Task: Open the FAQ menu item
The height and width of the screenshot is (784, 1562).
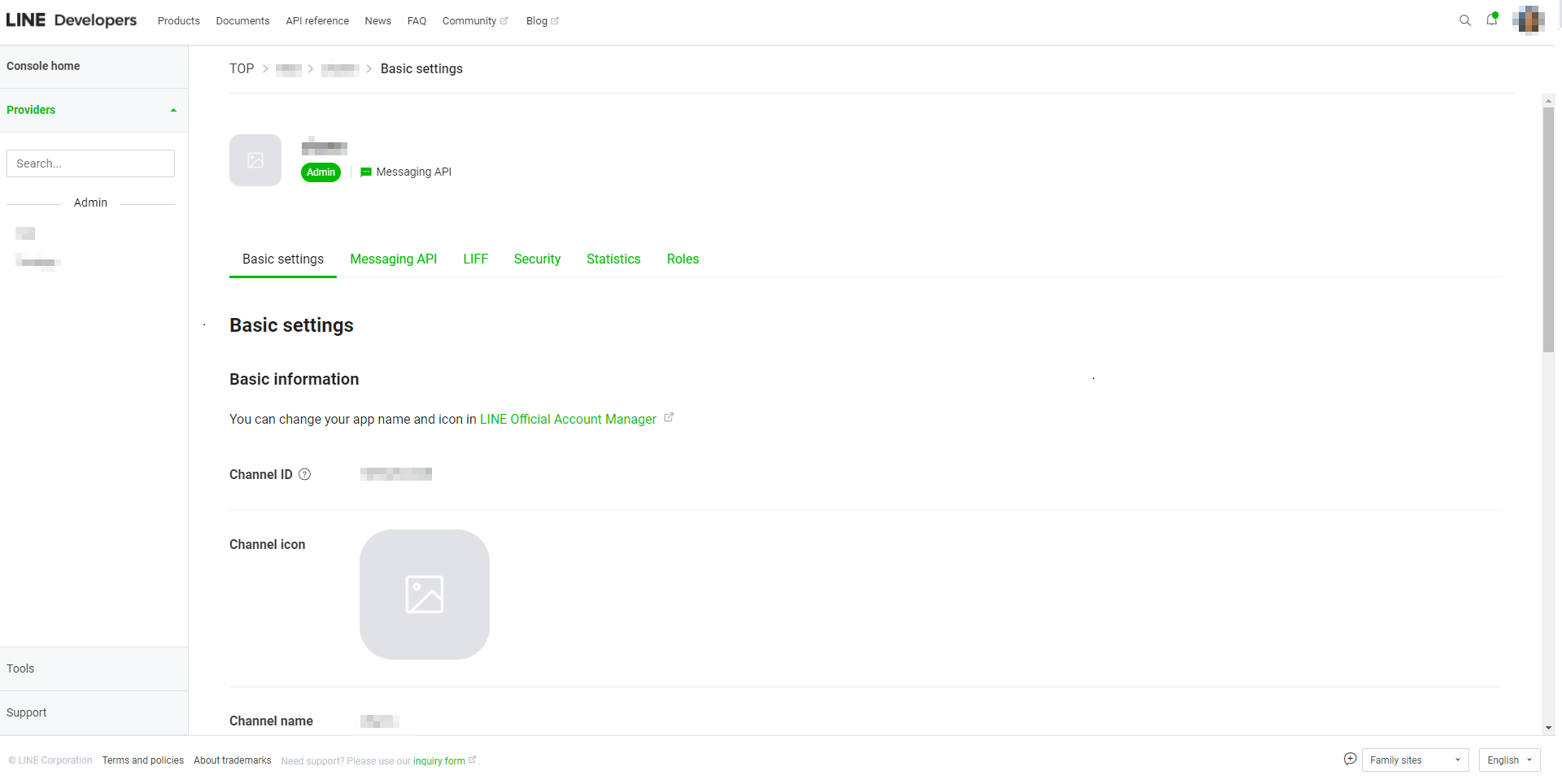Action: pyautogui.click(x=417, y=20)
